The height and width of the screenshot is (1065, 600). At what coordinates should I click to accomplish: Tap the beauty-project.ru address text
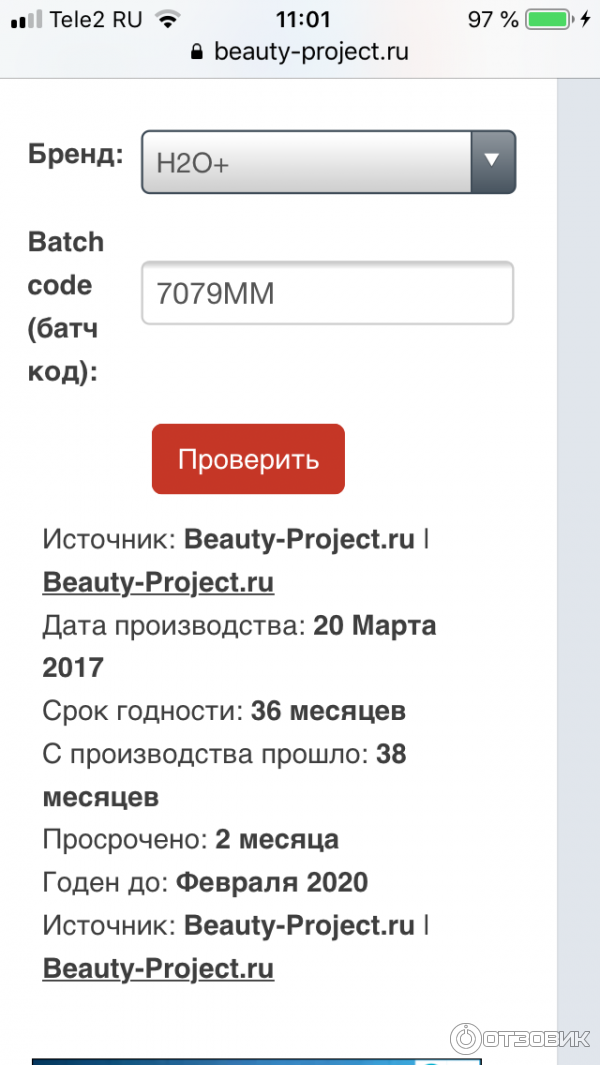(x=311, y=52)
